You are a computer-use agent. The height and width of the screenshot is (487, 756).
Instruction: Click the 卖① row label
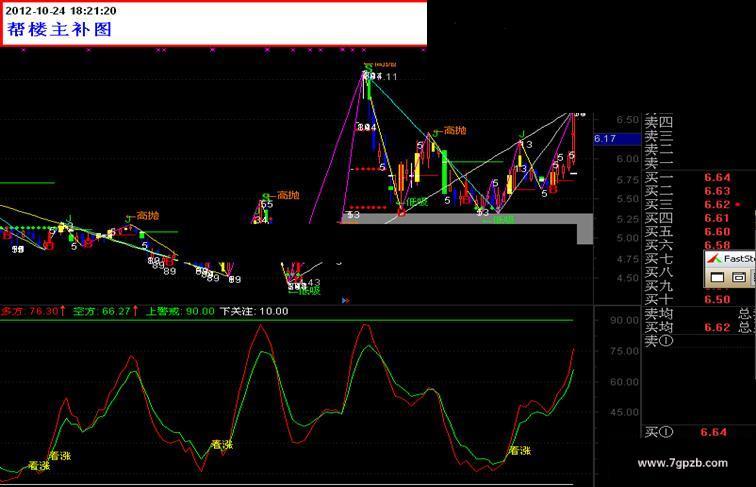coord(659,341)
